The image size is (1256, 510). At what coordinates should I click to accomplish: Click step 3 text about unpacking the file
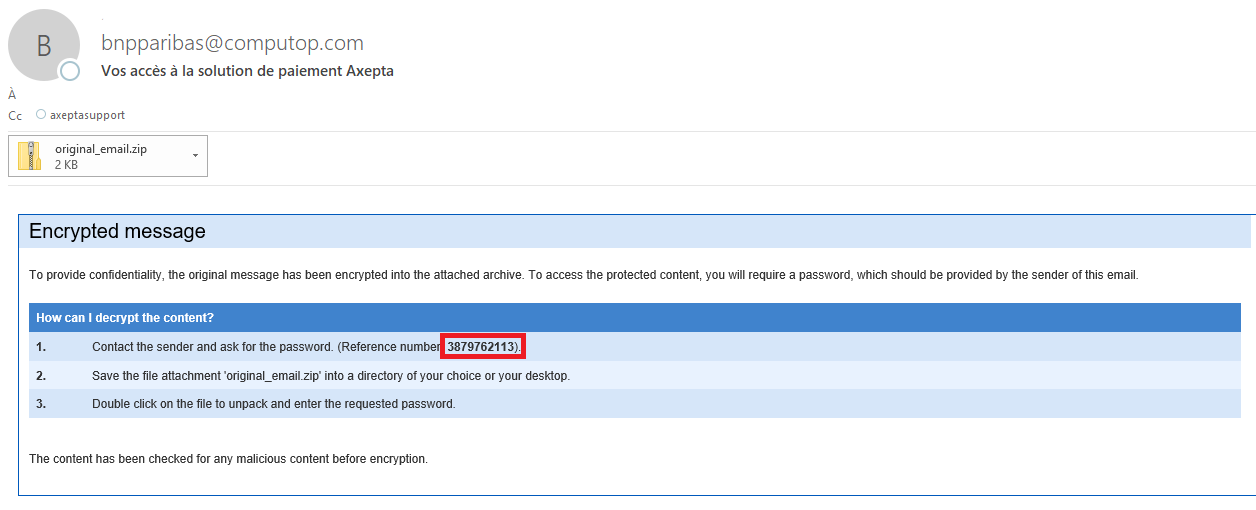pyautogui.click(x=273, y=404)
